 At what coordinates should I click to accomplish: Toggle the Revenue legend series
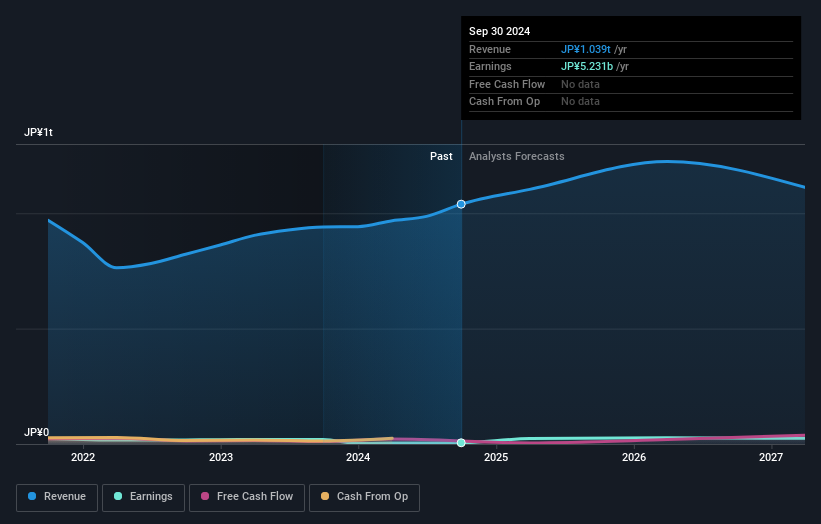57,497
